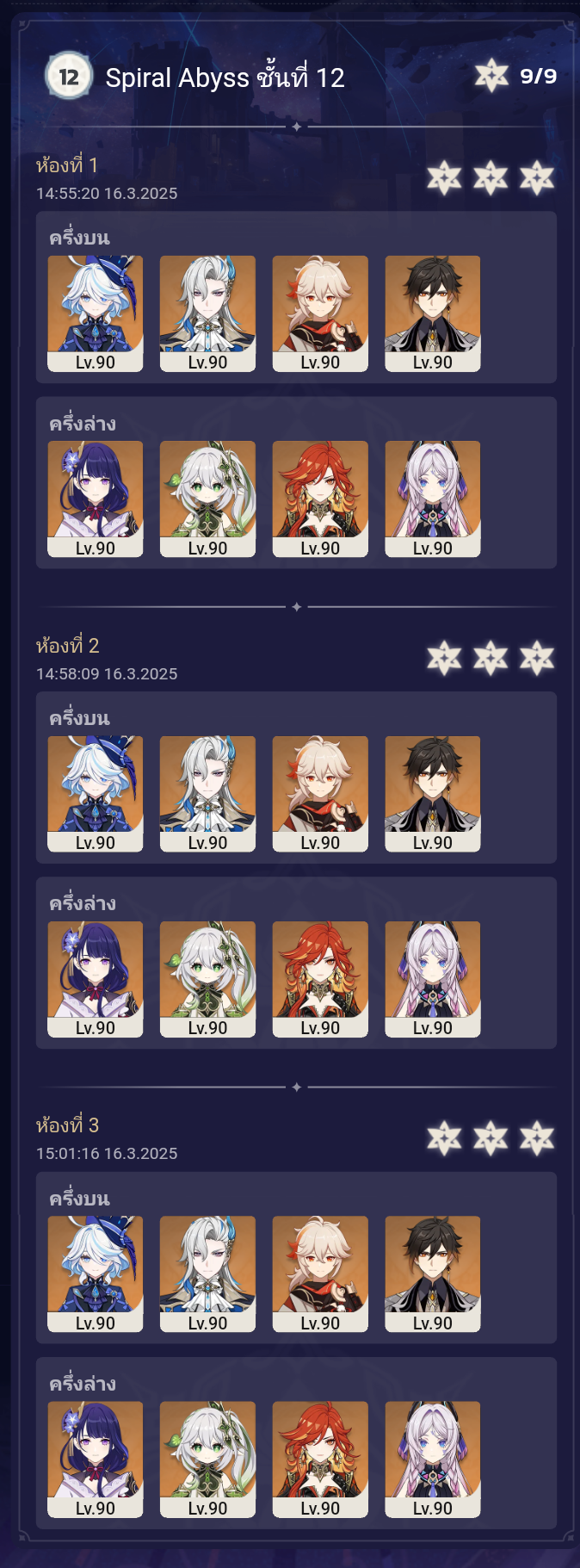The image size is (580, 1568).
Task: Click the middle star of ห้องที่ 3
Action: click(x=491, y=1138)
